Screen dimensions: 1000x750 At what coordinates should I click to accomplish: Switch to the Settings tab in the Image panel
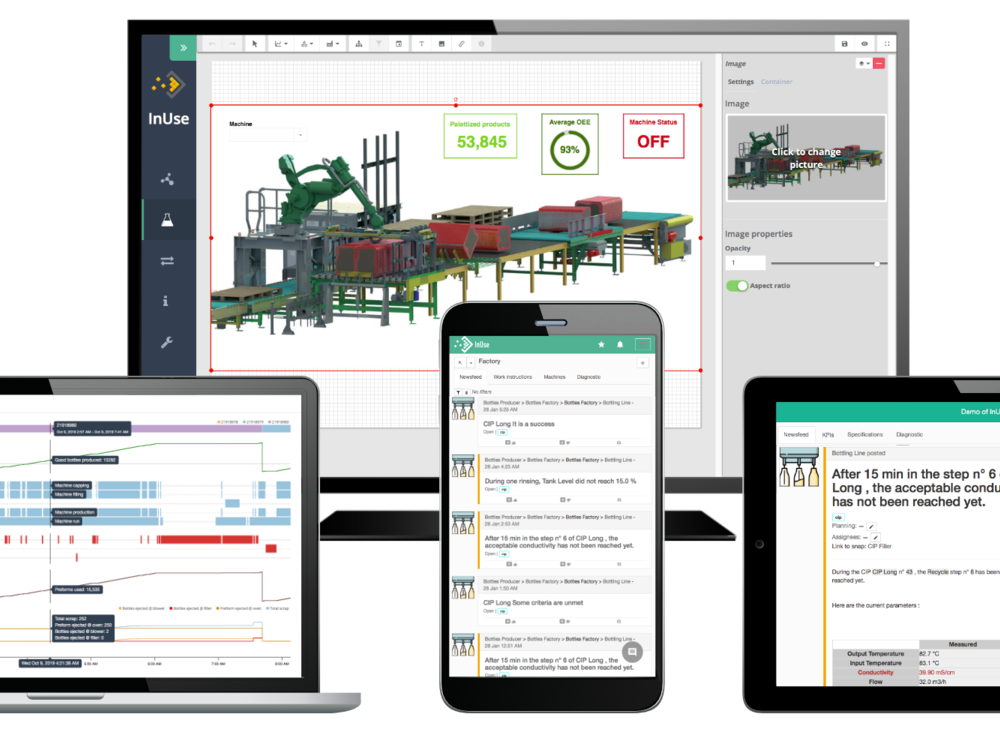point(740,82)
